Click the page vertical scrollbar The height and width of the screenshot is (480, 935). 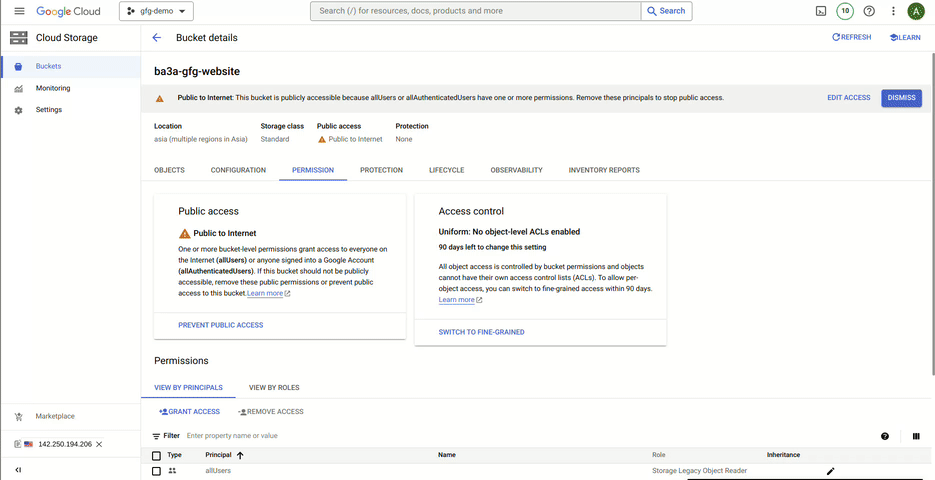click(932, 215)
